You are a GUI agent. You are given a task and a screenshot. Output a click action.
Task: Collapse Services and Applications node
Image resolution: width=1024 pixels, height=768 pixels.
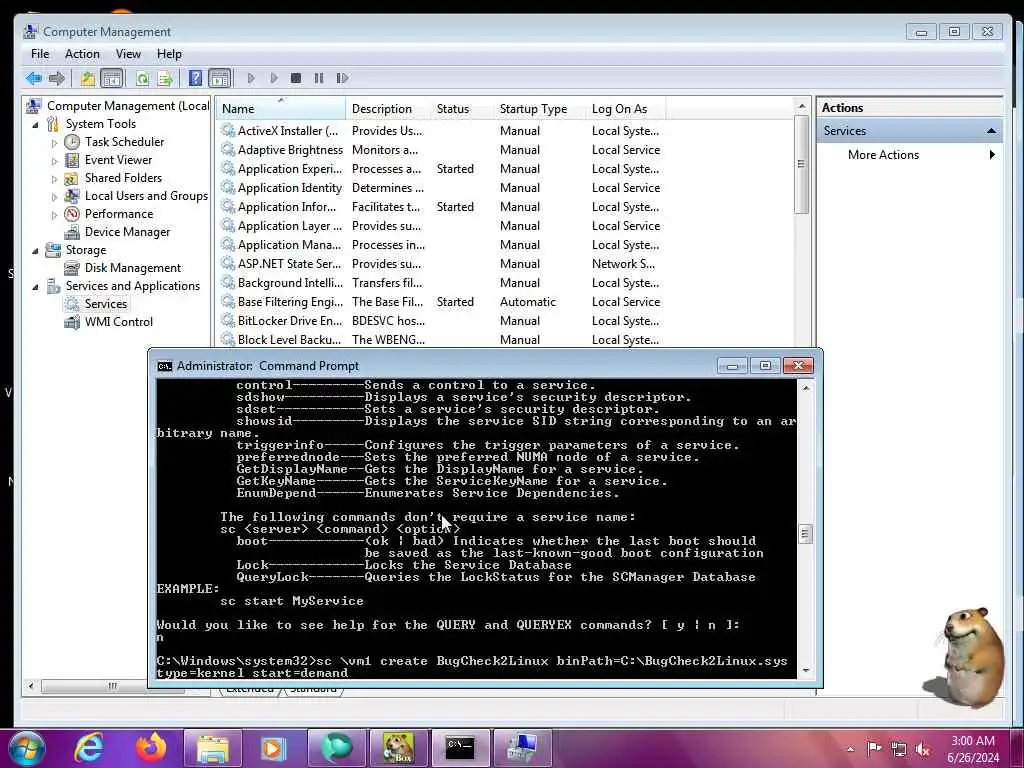35,286
